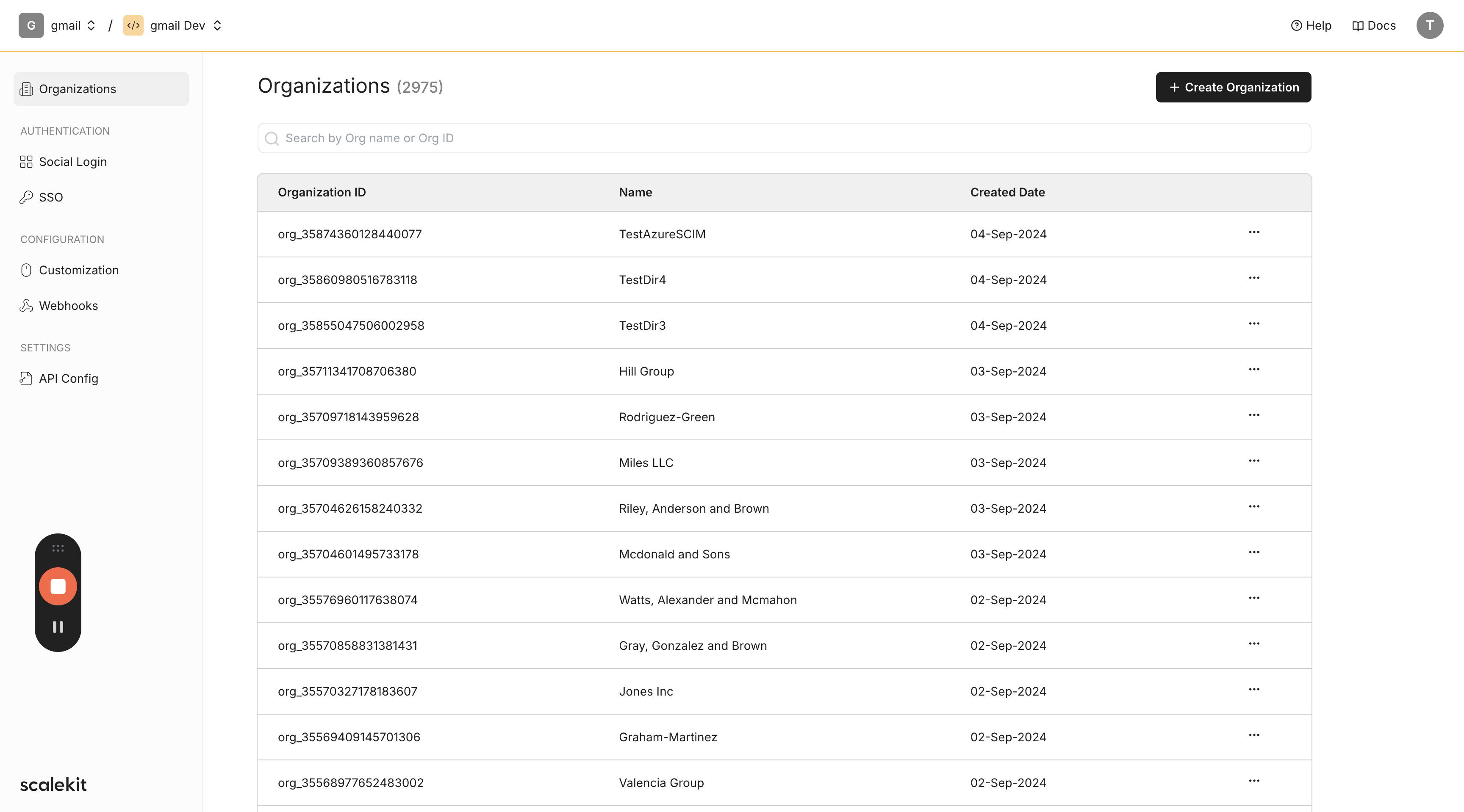Click the Name column header

click(635, 193)
